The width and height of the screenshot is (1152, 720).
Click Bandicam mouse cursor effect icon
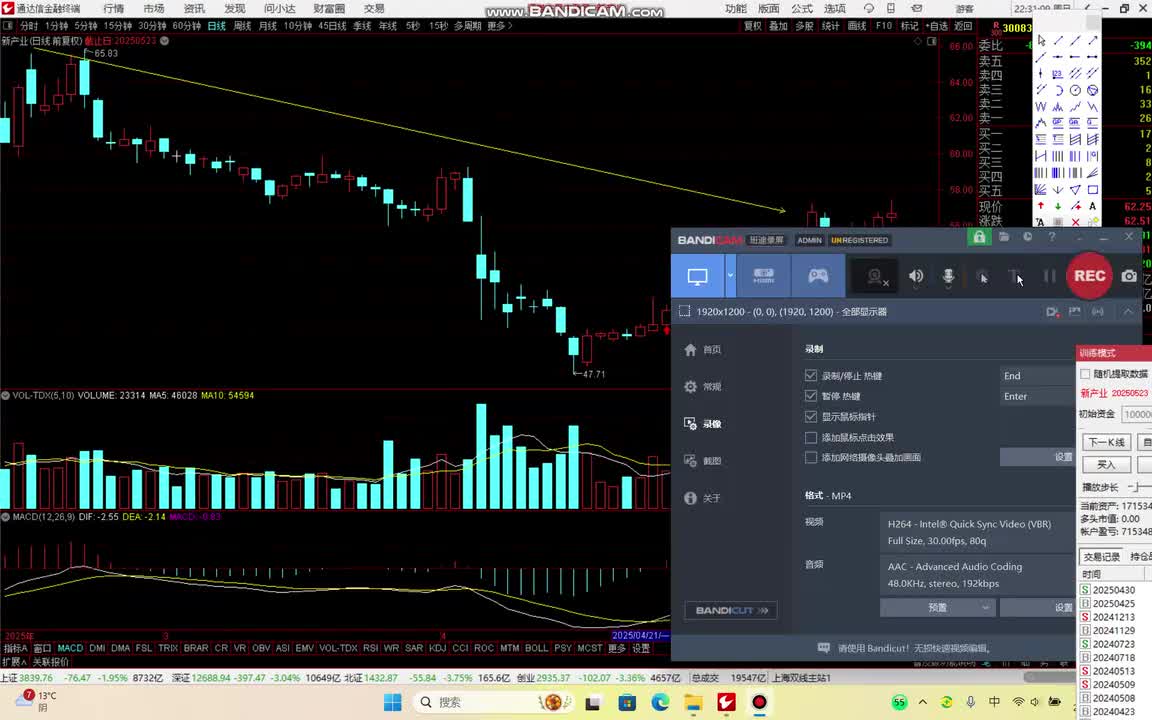982,277
